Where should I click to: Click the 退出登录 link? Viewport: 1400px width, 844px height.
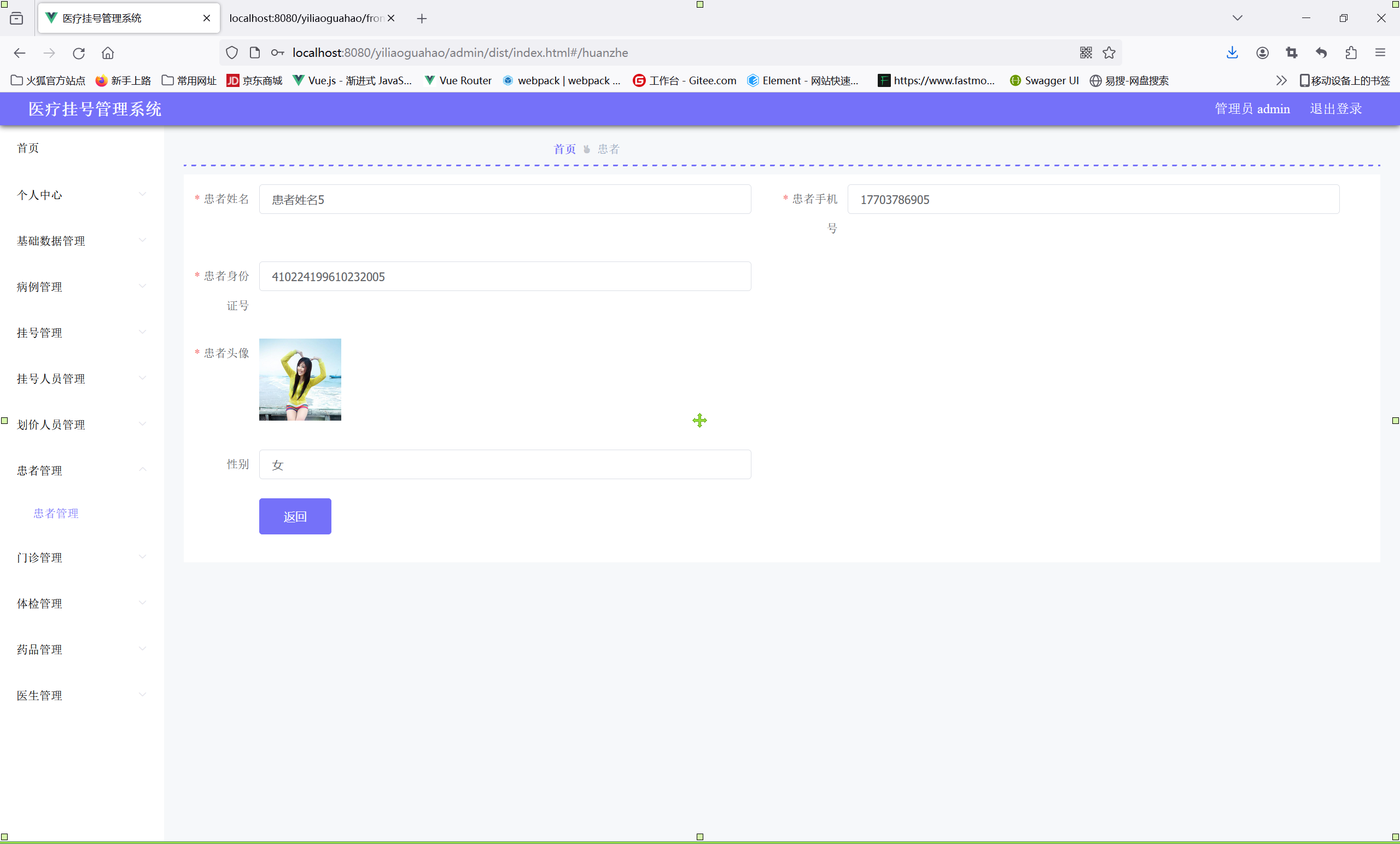[1335, 108]
